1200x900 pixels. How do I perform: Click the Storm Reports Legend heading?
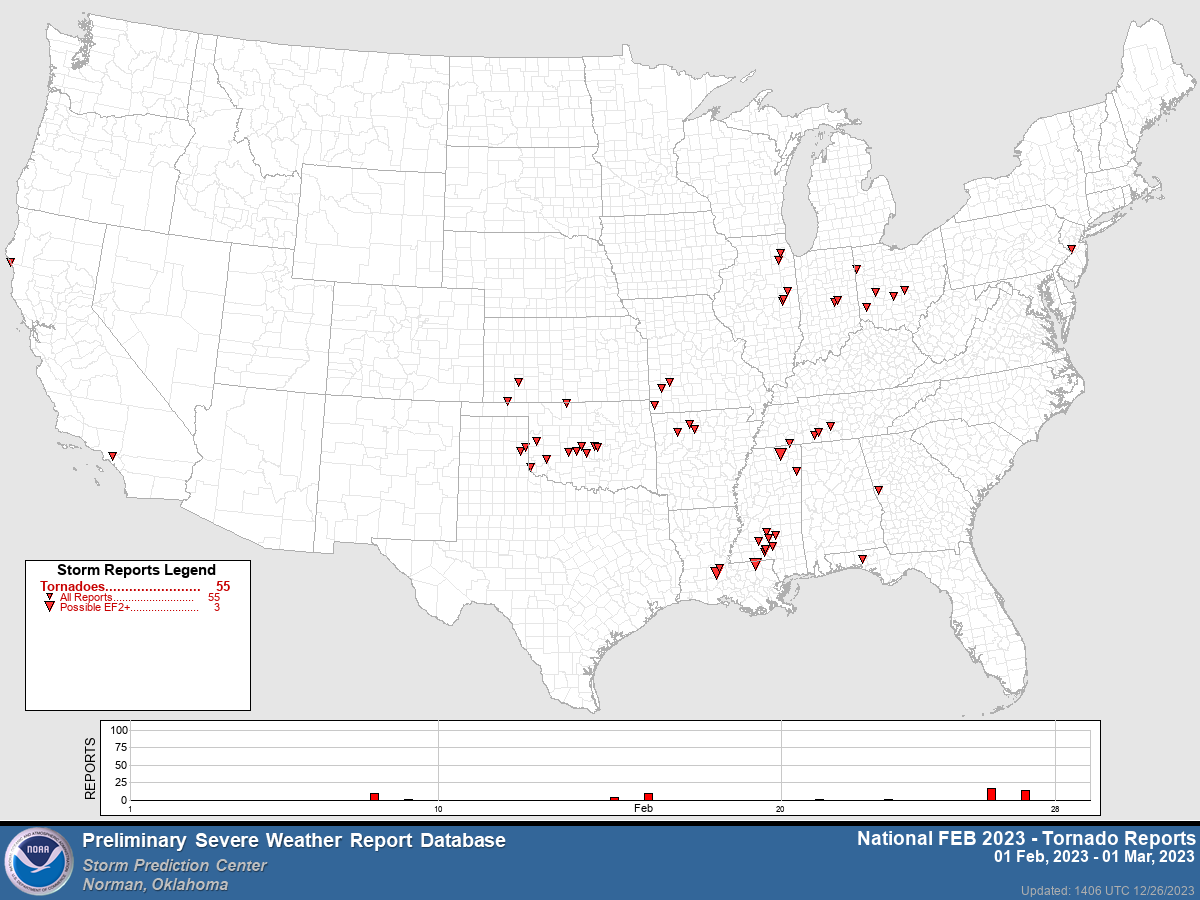[x=136, y=570]
